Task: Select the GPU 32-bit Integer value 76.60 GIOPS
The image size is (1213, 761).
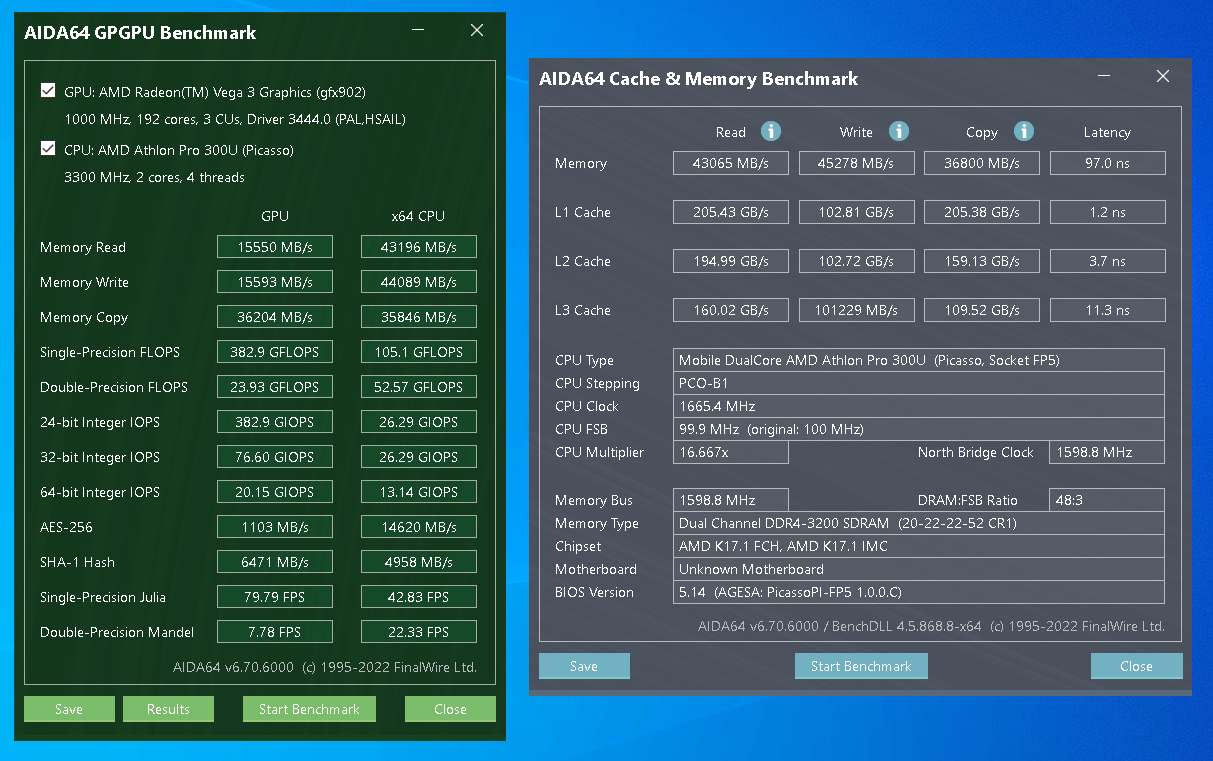Action: [275, 457]
